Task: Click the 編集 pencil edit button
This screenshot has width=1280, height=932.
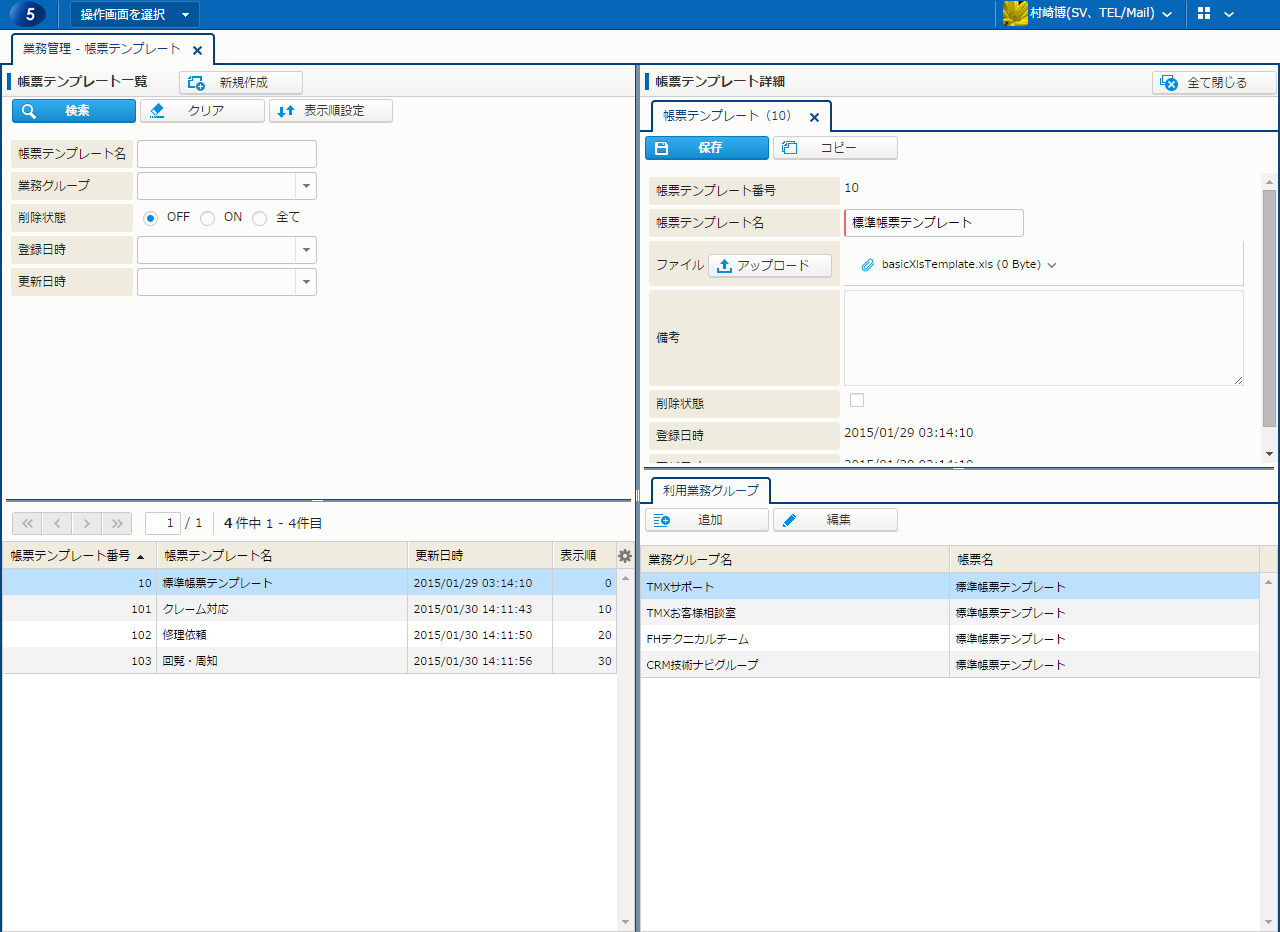Action: point(835,520)
